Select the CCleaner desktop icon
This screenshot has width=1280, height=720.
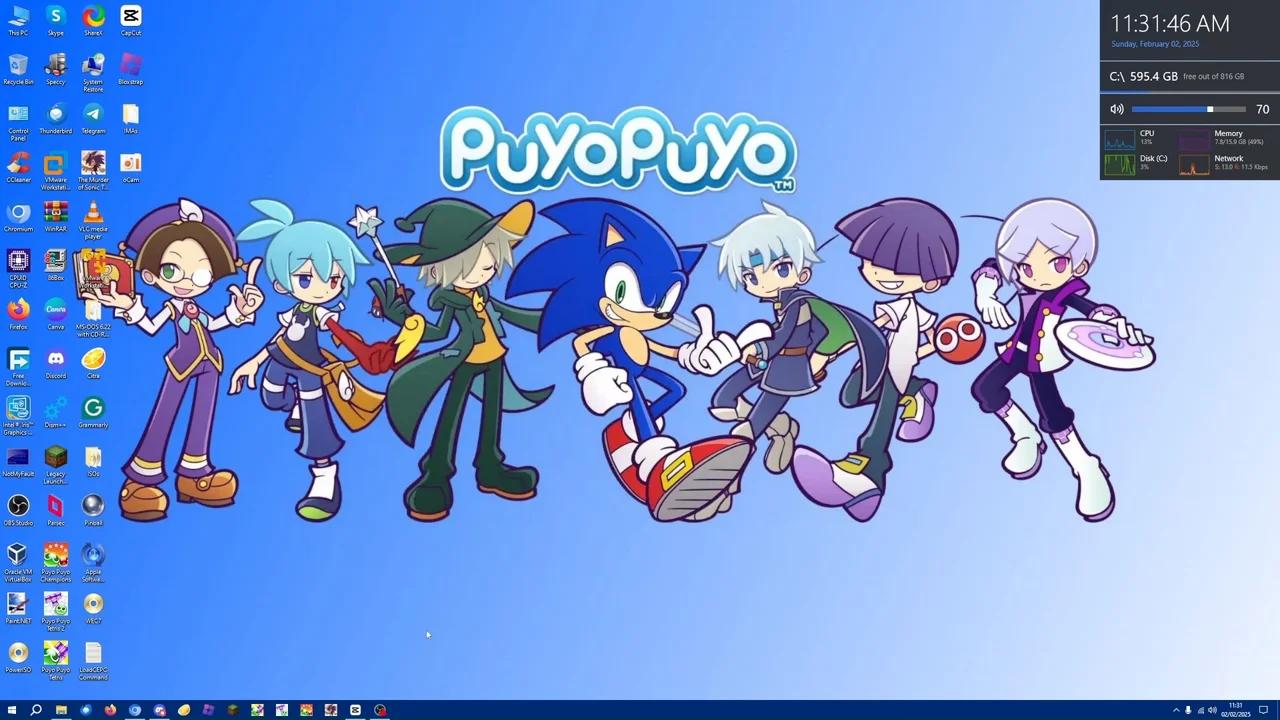(x=18, y=163)
